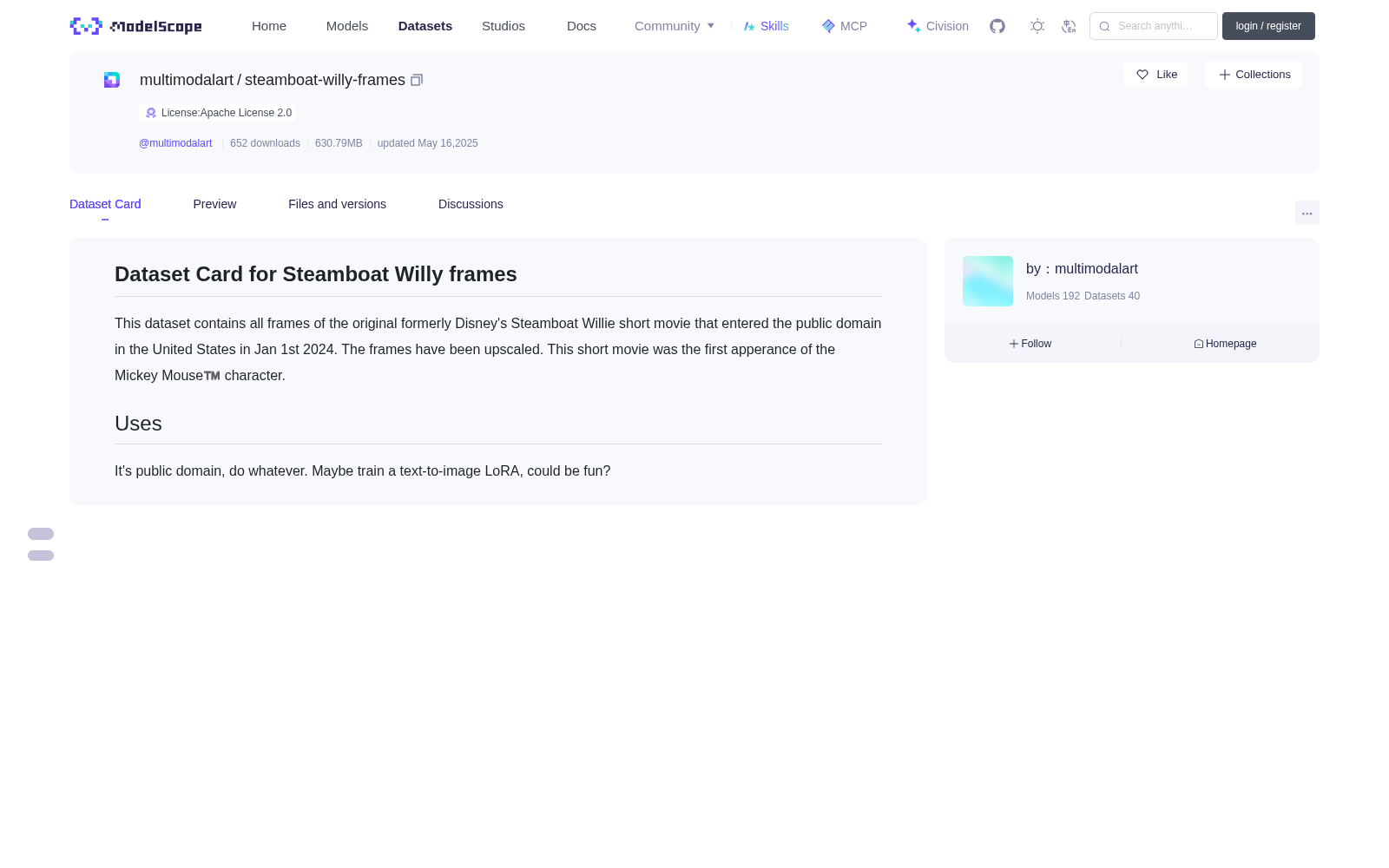Copy the dataset name with the copy icon
The height and width of the screenshot is (868, 1389).
pos(417,80)
